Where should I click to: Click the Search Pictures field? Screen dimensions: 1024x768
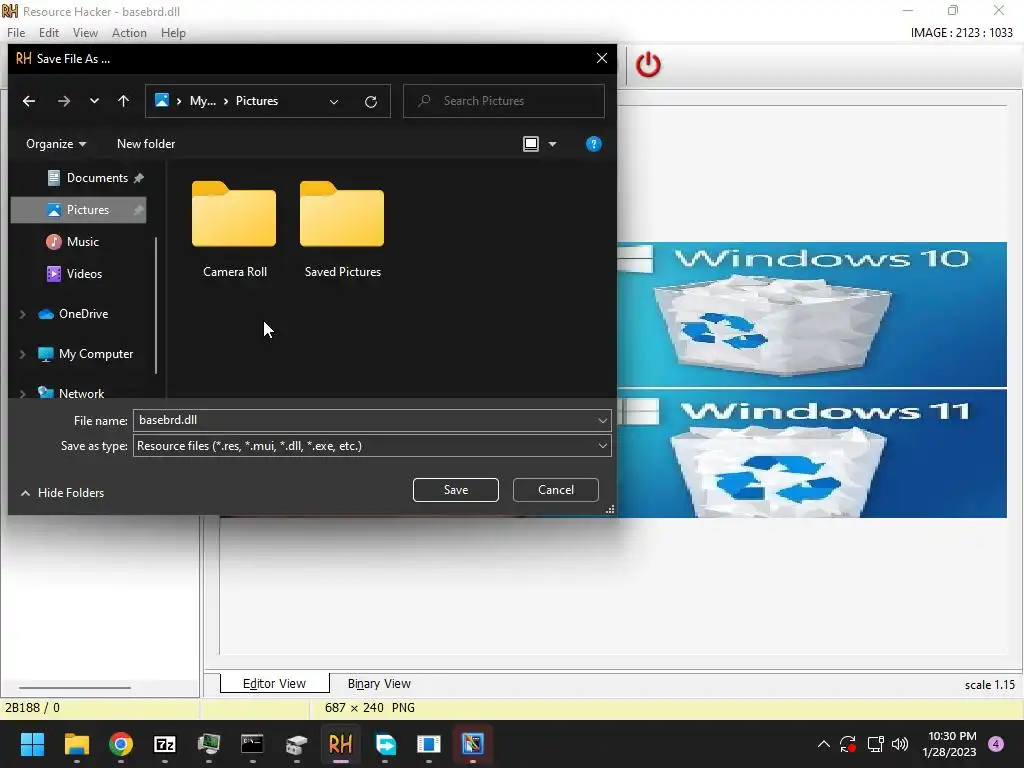point(504,101)
